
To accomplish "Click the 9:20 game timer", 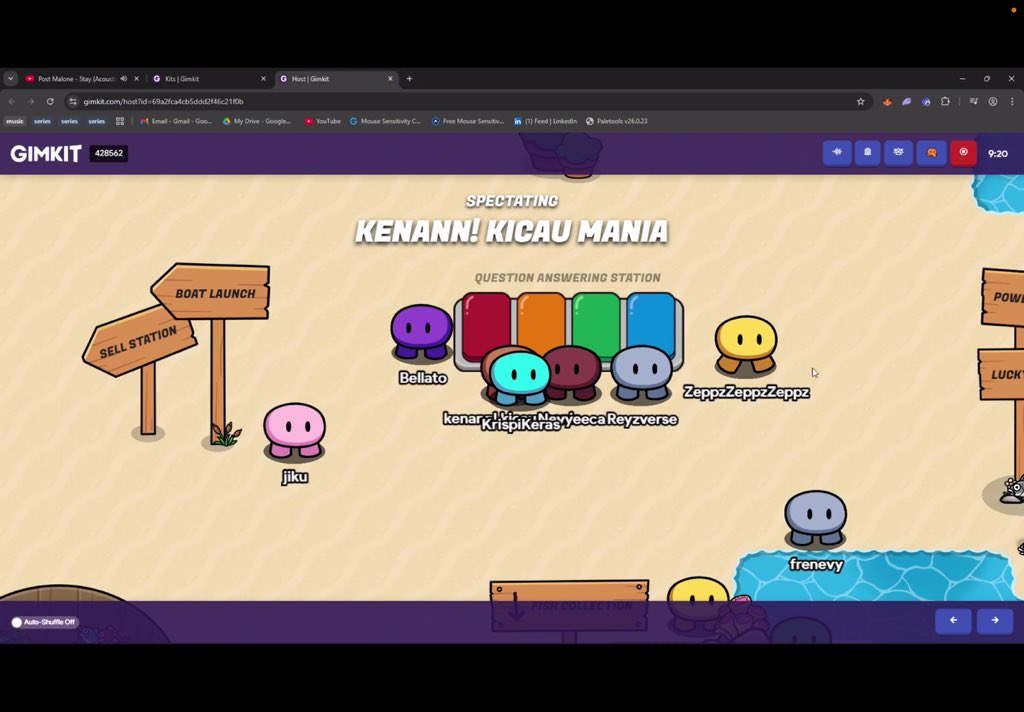I will point(997,154).
